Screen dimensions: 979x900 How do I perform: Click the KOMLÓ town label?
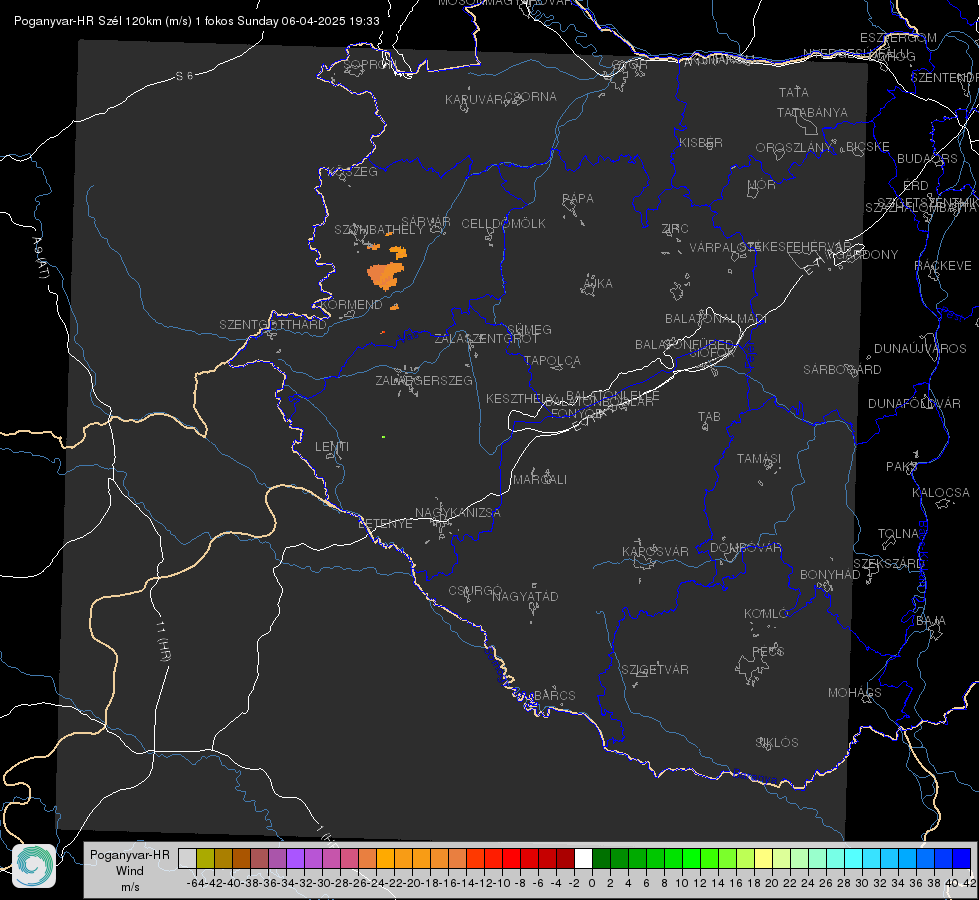pos(766,614)
